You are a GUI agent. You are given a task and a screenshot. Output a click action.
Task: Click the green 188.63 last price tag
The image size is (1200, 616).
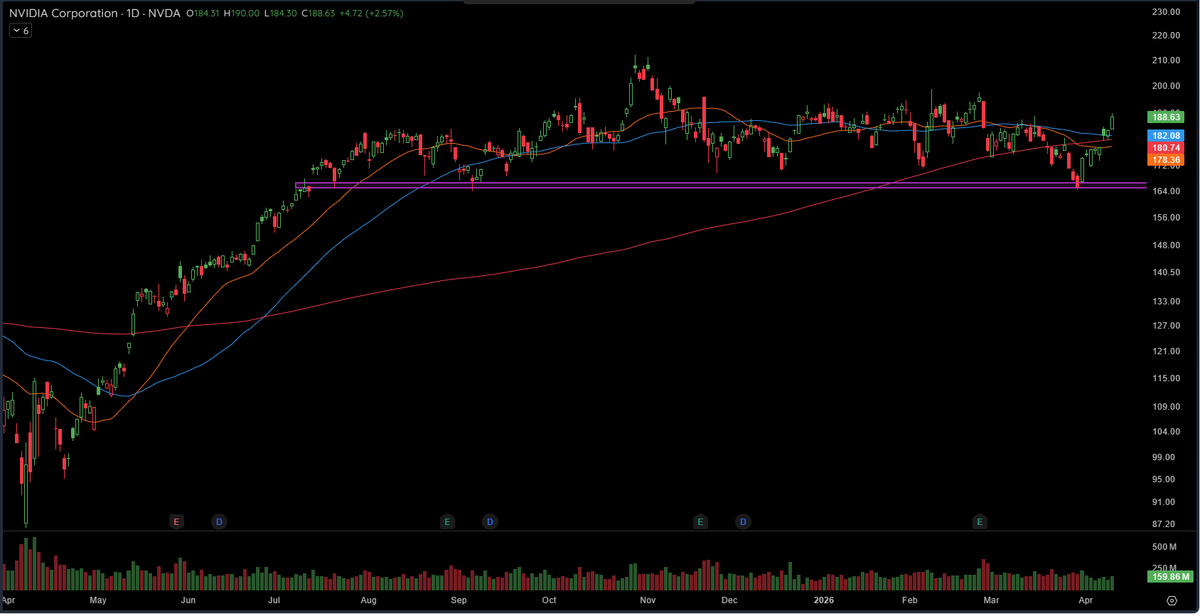click(x=1167, y=117)
